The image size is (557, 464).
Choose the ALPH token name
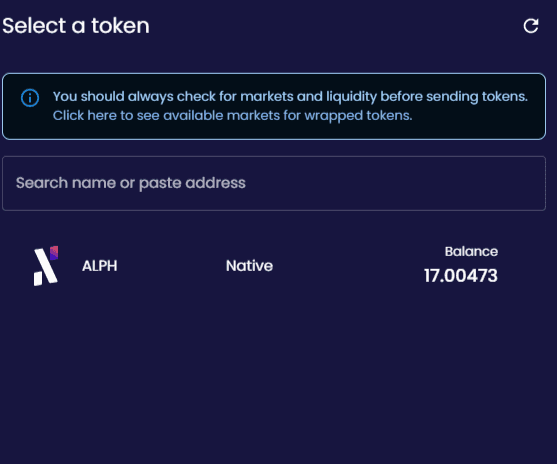[99, 266]
